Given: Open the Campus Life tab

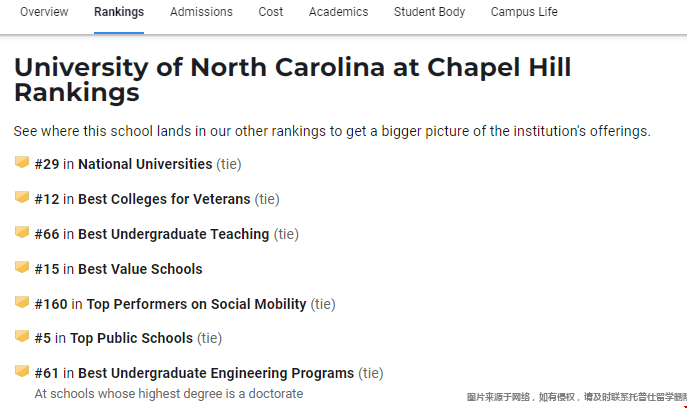Looking at the screenshot, I should [x=524, y=12].
